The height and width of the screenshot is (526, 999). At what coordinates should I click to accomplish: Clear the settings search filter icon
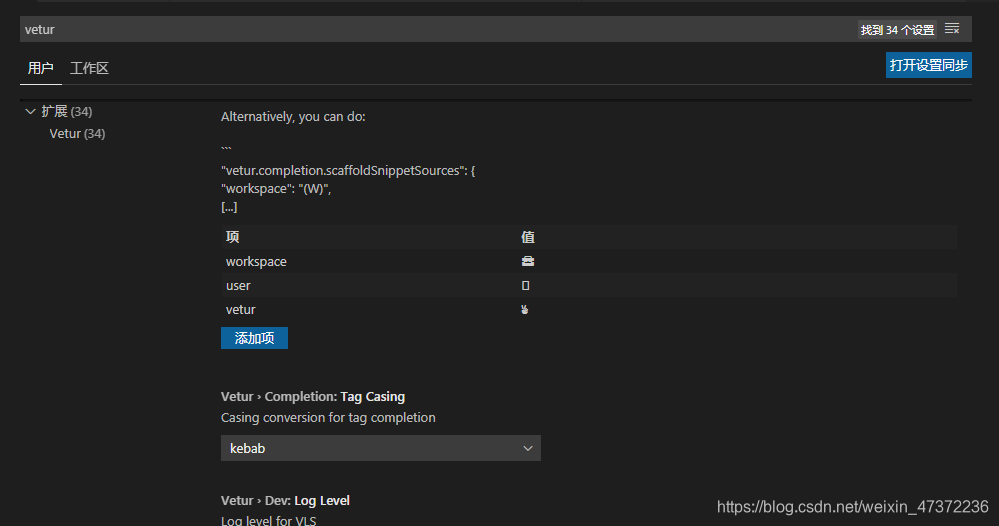point(952,29)
